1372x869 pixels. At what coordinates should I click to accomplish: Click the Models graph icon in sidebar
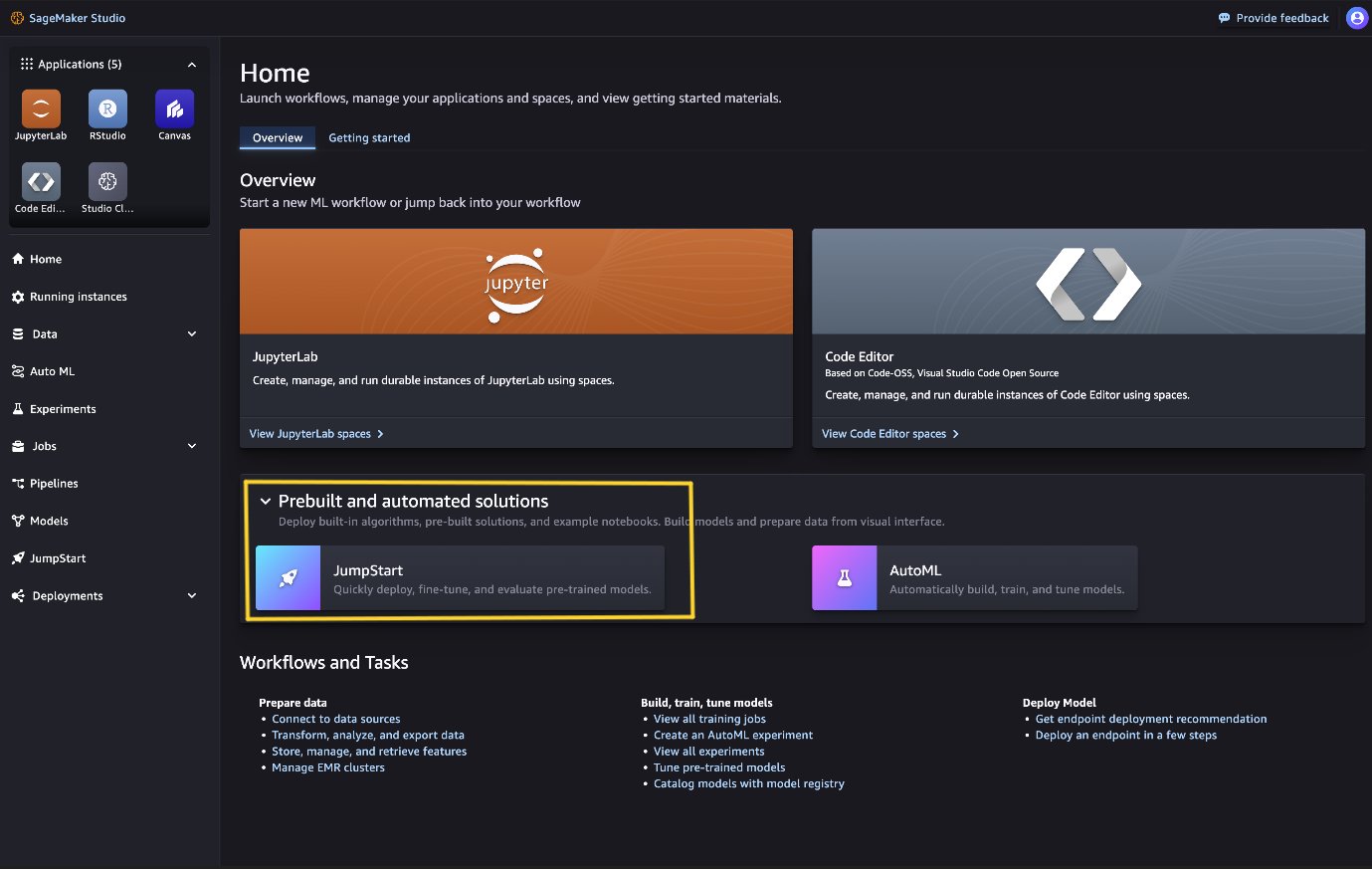[x=18, y=521]
